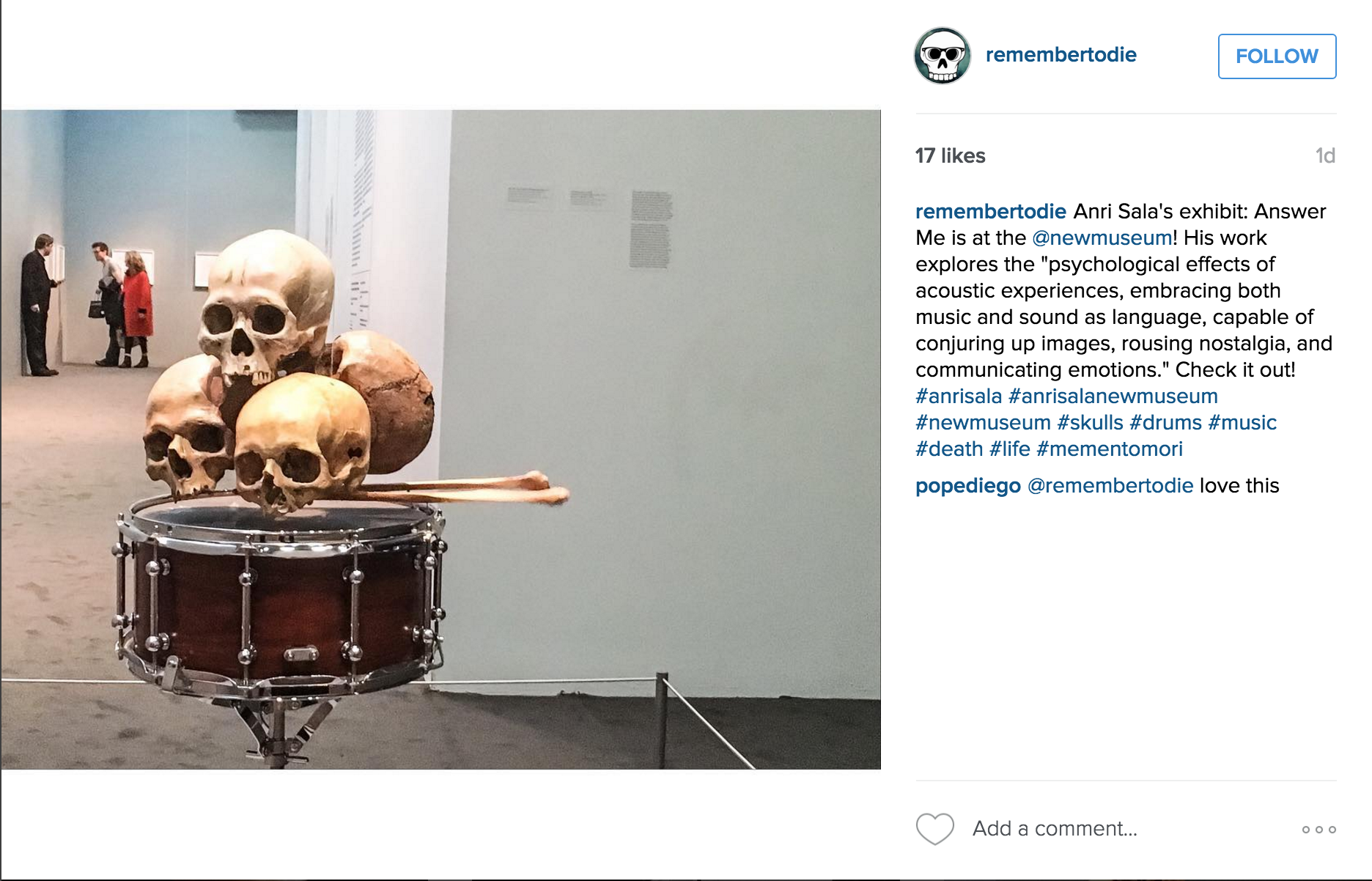
Task: Visit commenter popediego's profile
Action: pyautogui.click(x=968, y=486)
